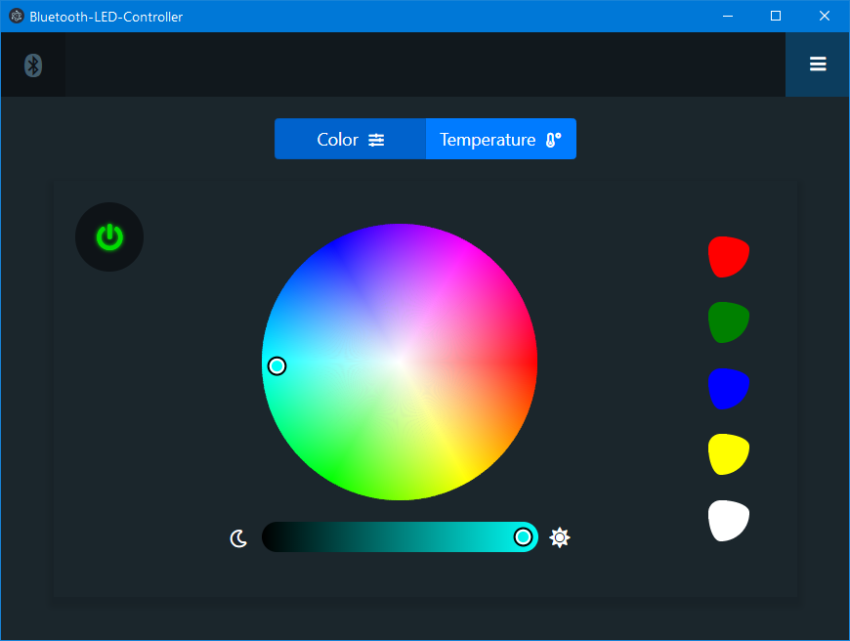Viewport: 850px width, 641px height.
Task: Select the white color preset
Action: click(728, 520)
